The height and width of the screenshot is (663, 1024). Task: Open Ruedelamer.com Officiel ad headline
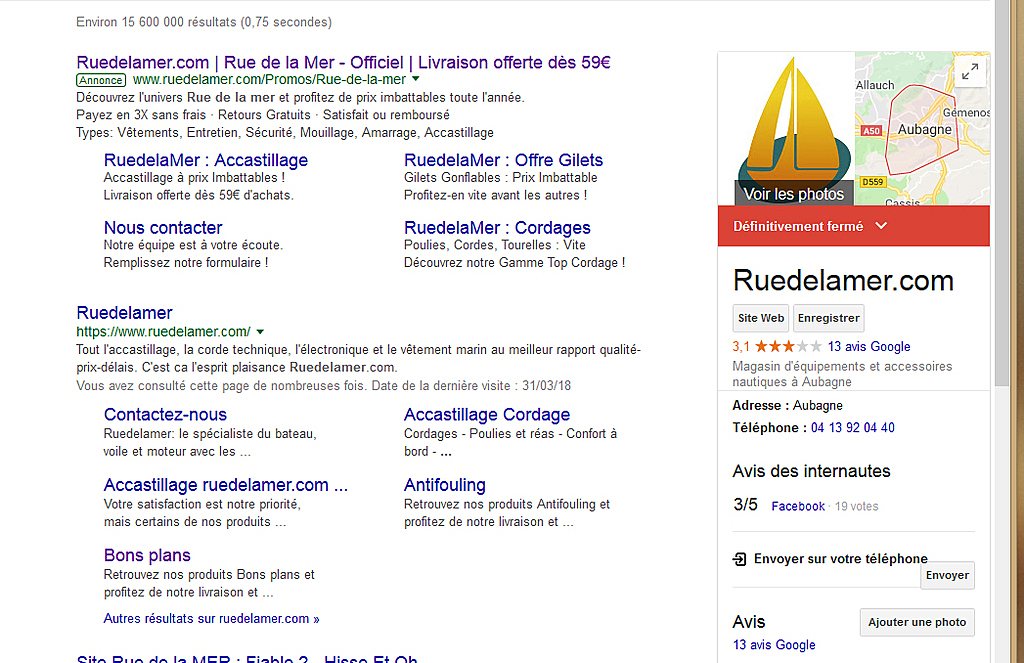point(344,63)
